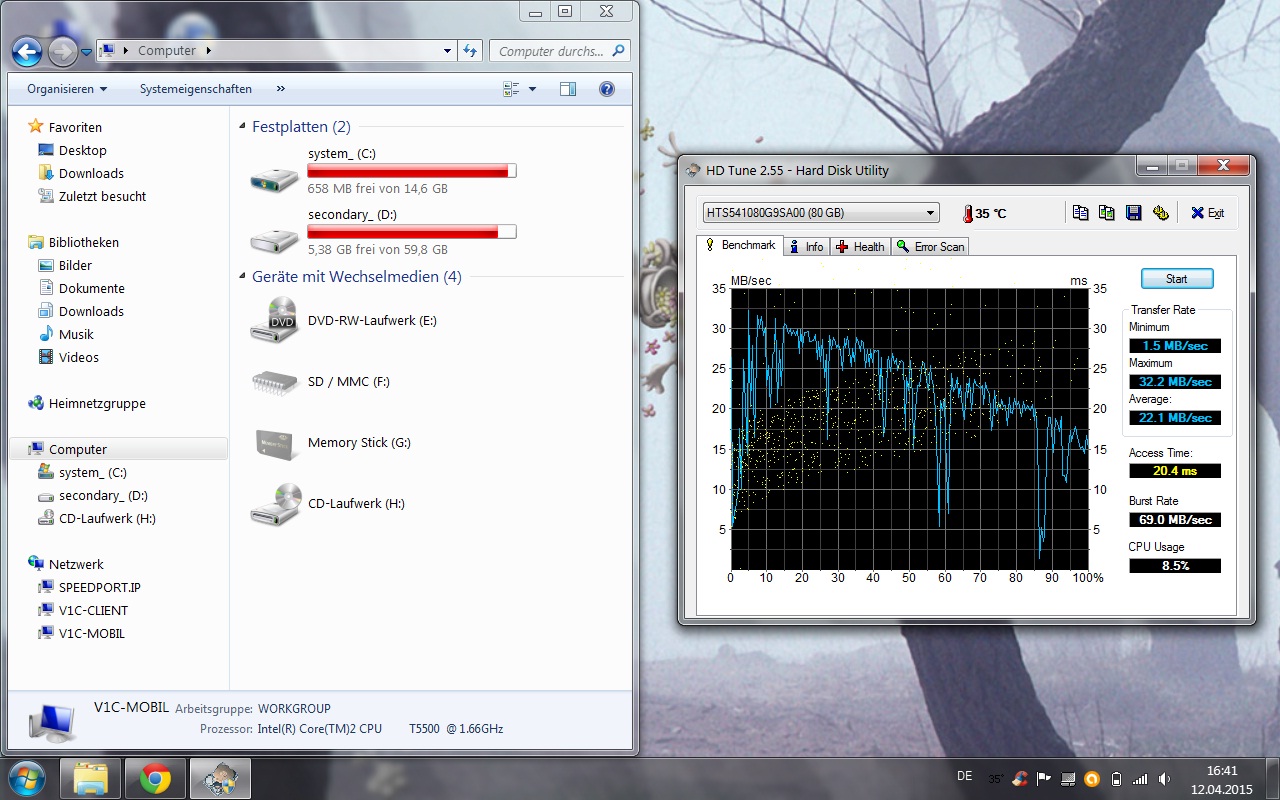This screenshot has width=1280, height=800.
Task: Click the Computer search field
Action: (x=558, y=51)
